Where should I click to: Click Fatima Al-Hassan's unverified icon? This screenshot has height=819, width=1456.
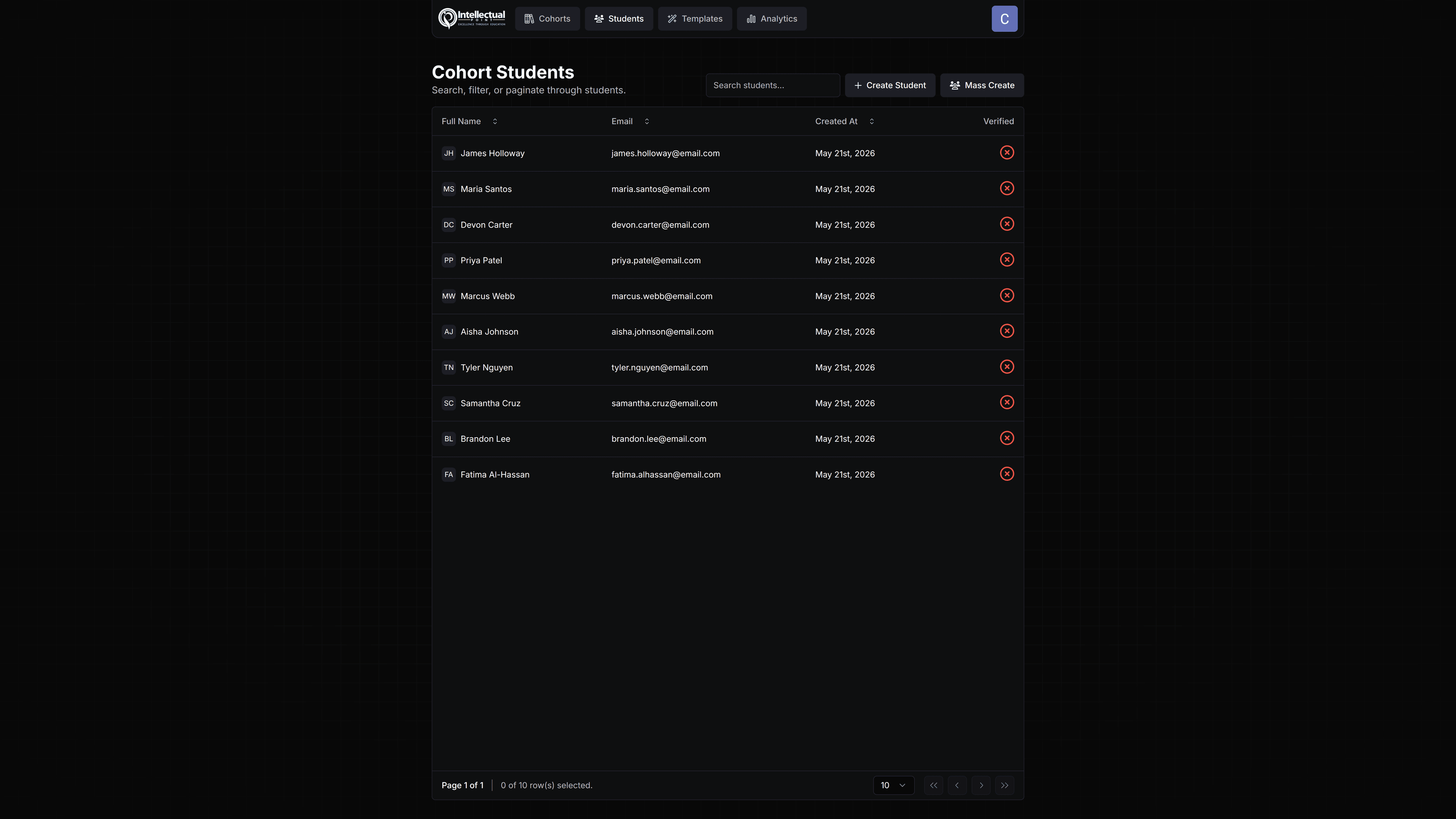pos(1007,474)
